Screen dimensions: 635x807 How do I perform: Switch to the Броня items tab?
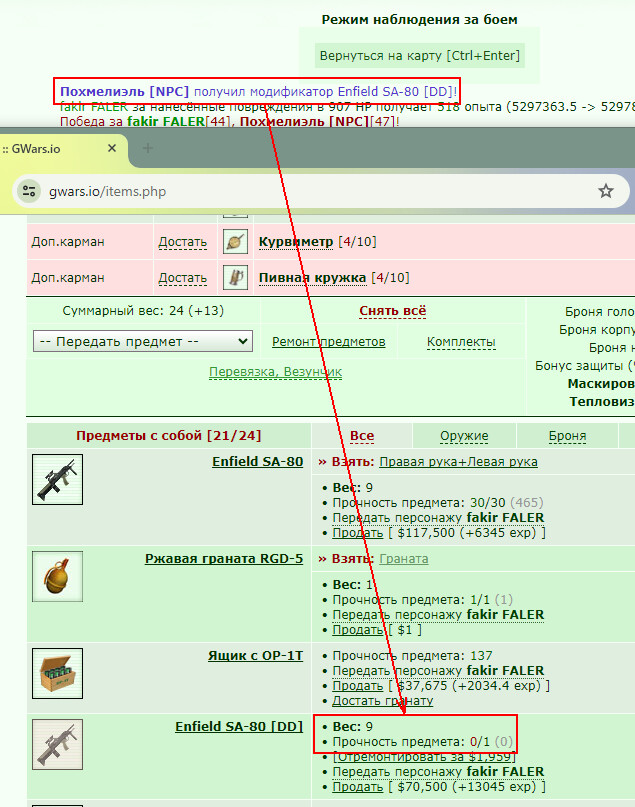pyautogui.click(x=567, y=436)
